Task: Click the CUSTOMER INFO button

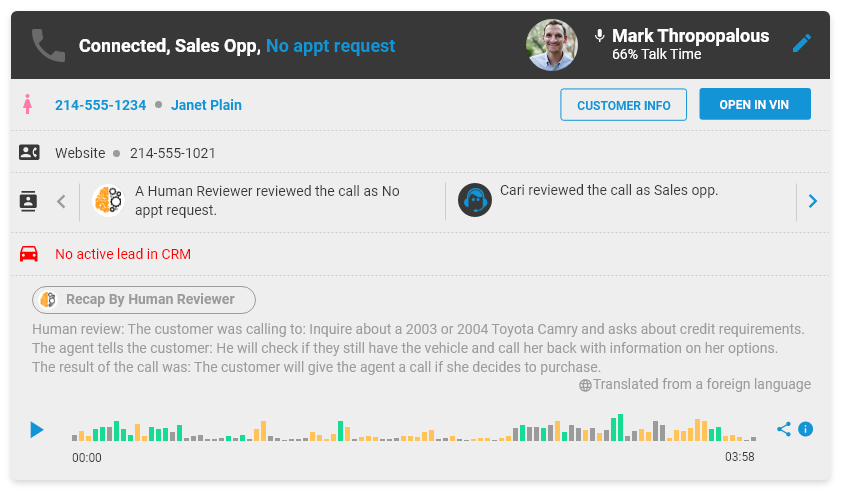Action: (x=623, y=104)
